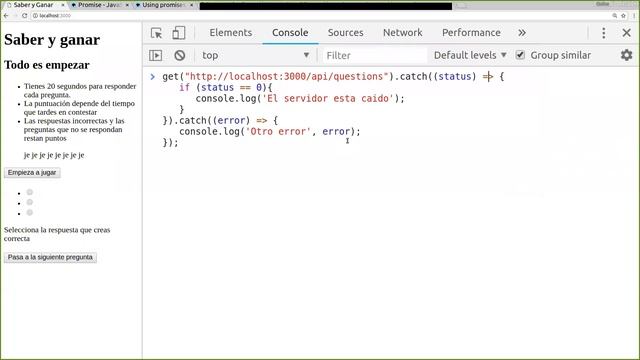Screen dimensions: 640x360
Task: Select the third answer radio button
Action: [x=30, y=213]
